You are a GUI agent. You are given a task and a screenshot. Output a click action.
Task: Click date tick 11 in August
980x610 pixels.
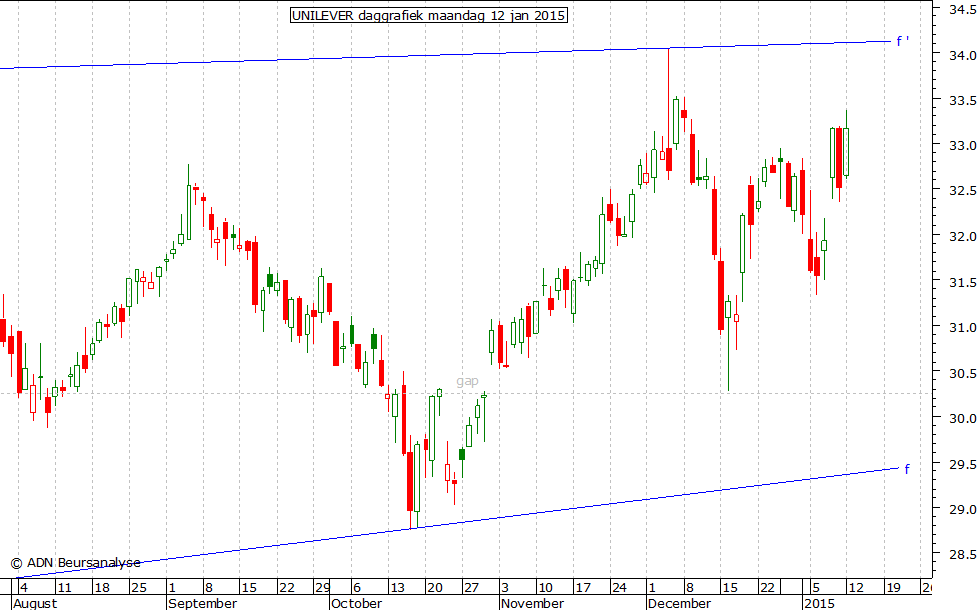(64, 588)
